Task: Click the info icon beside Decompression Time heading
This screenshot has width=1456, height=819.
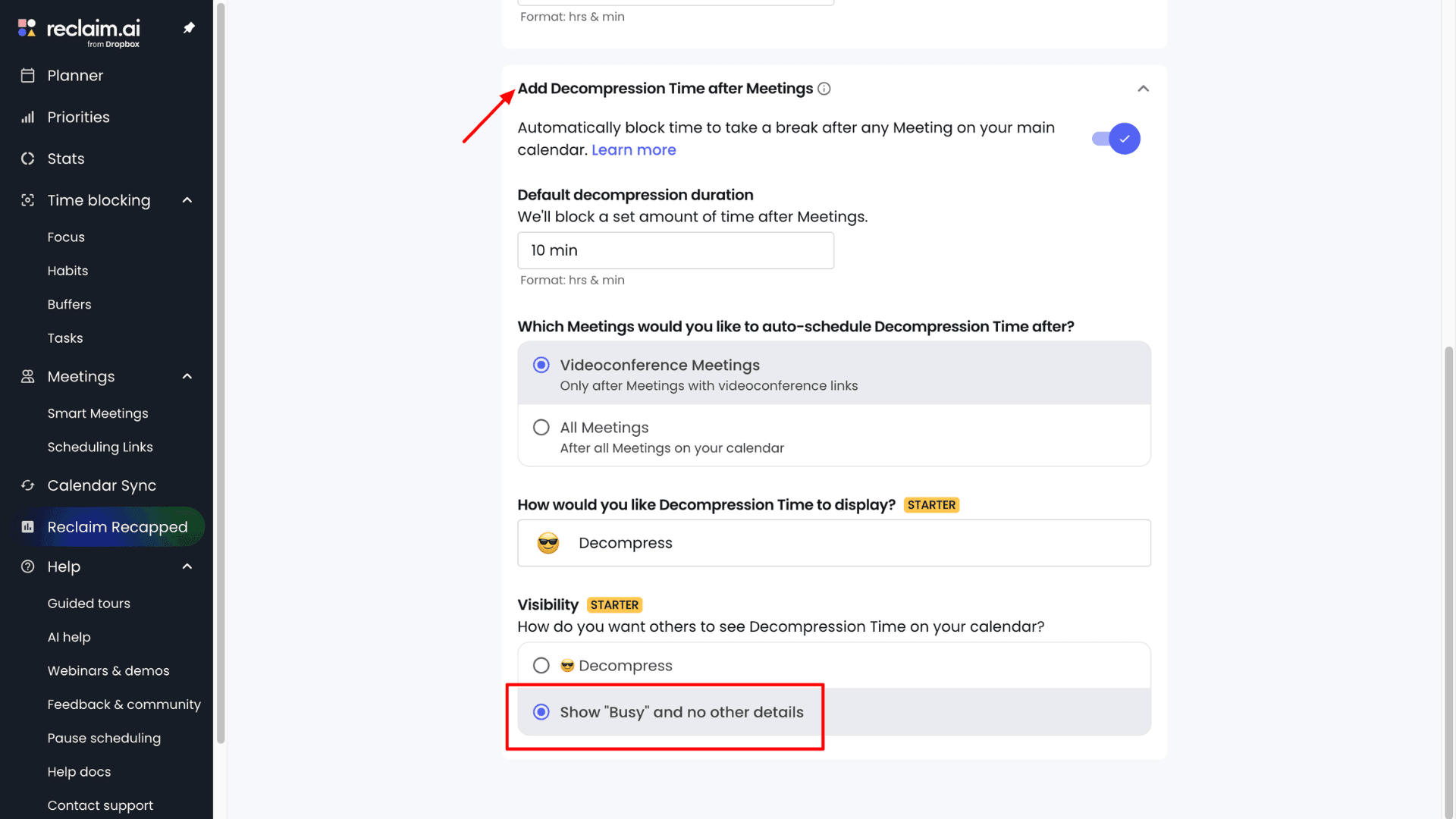Action: click(x=824, y=89)
